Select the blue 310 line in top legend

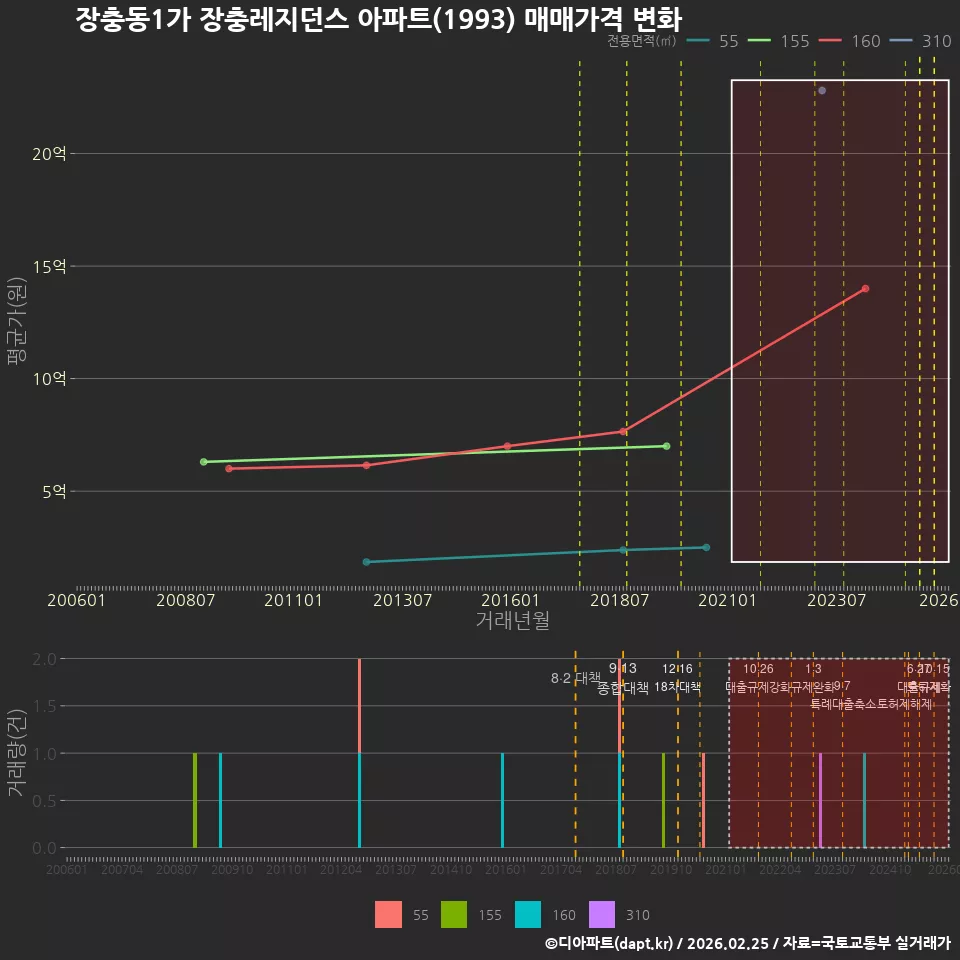coord(901,41)
